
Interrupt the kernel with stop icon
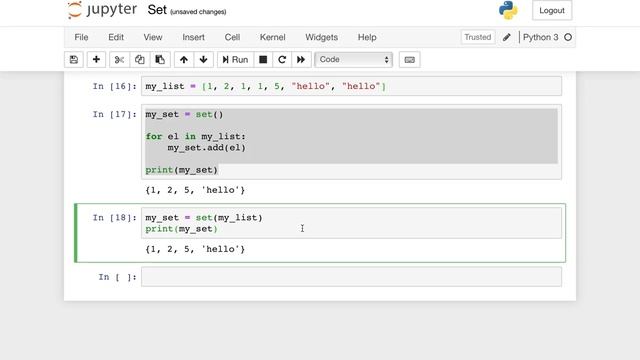263,60
